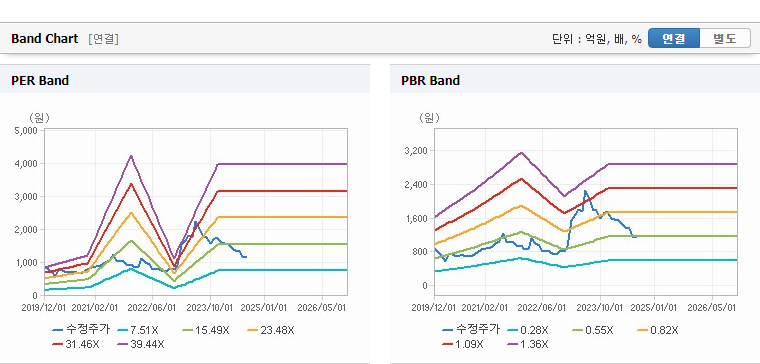Toggle the 1.36X legend entry
760x364 pixels.
[x=528, y=344]
